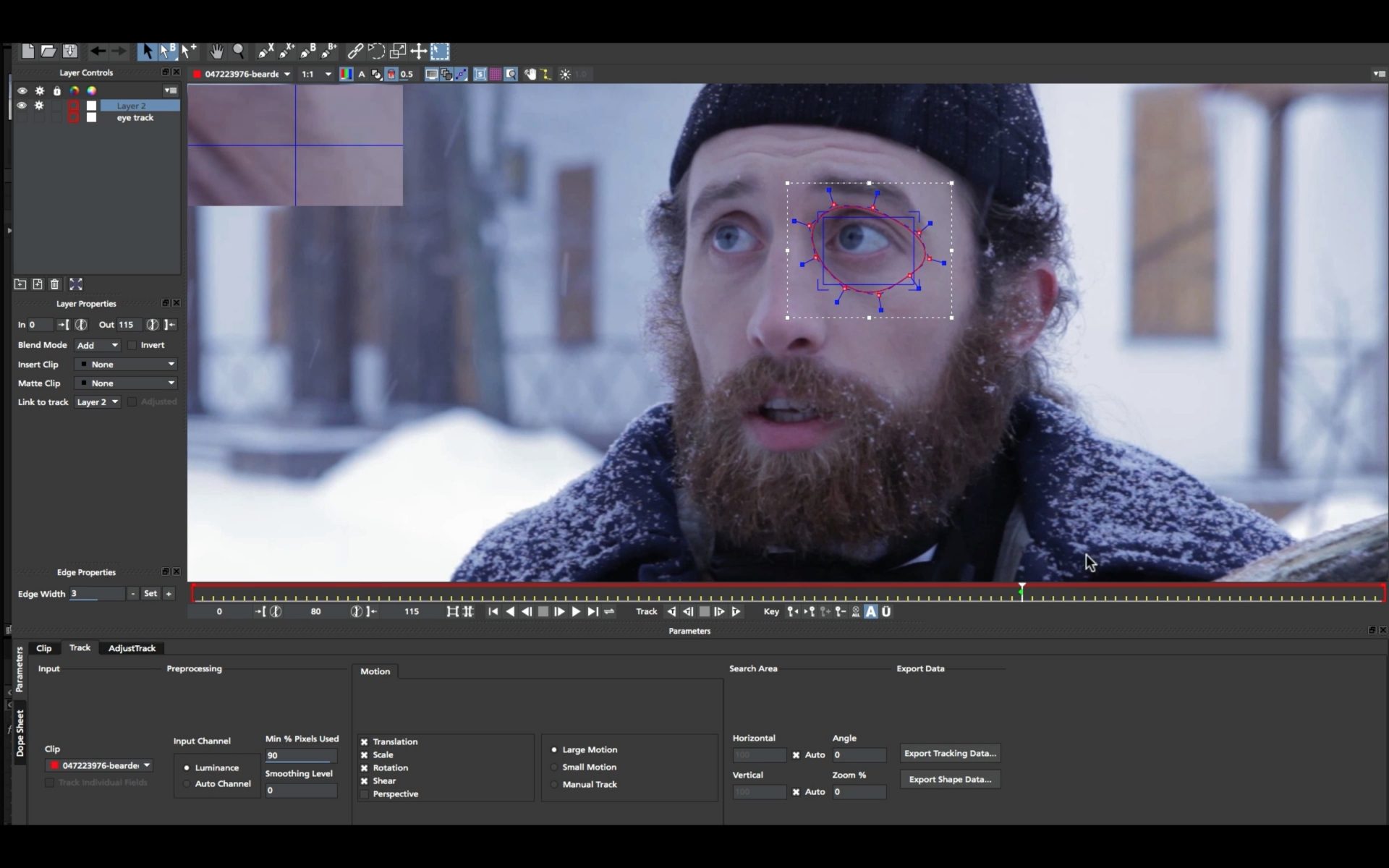Enable the Perspective motion checkbox

pos(365,793)
